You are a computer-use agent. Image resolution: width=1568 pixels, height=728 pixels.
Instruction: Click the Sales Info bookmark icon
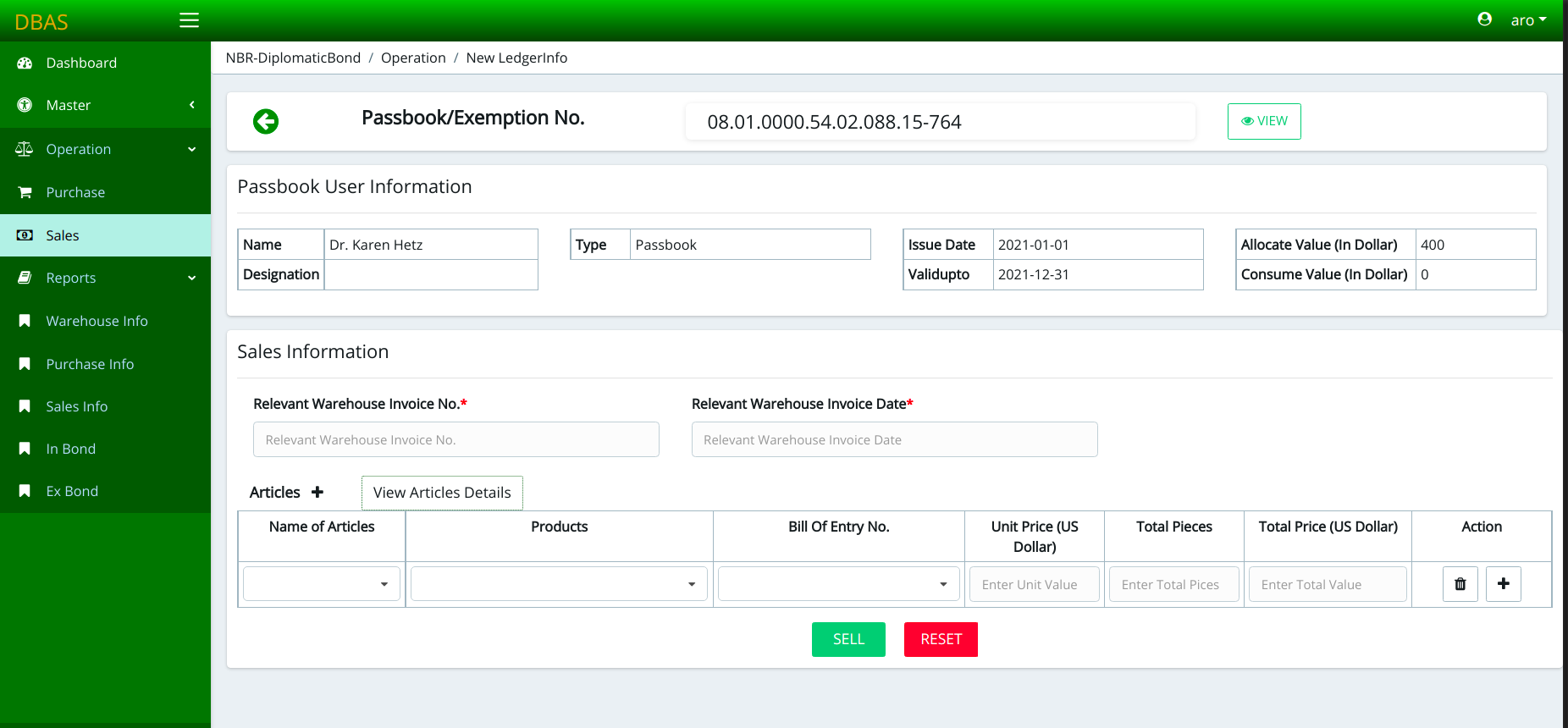click(x=25, y=406)
